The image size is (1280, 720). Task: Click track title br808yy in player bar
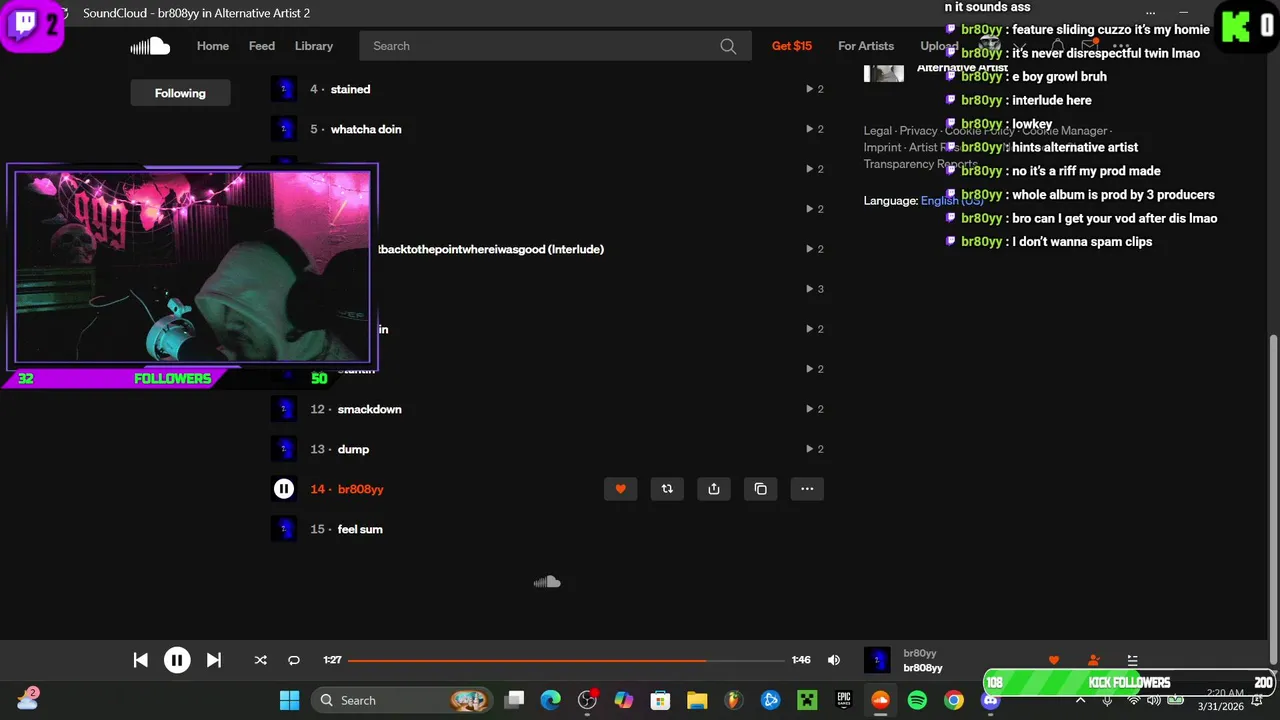pyautogui.click(x=923, y=668)
